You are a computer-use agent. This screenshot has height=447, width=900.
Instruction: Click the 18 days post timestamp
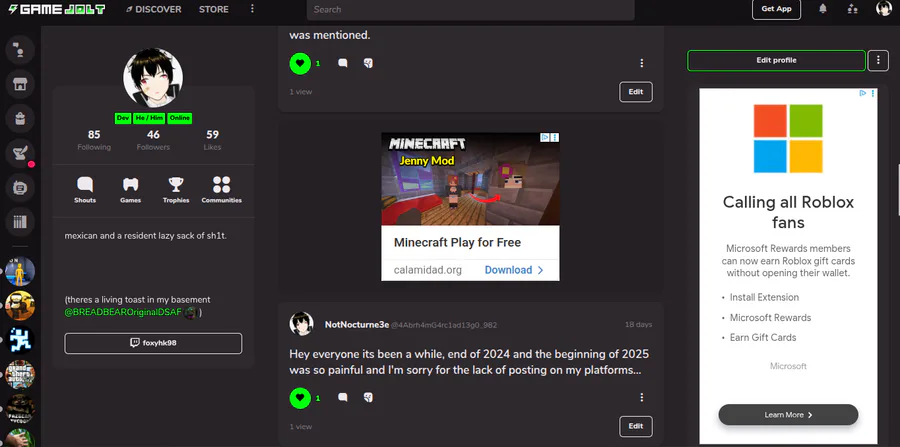638,325
